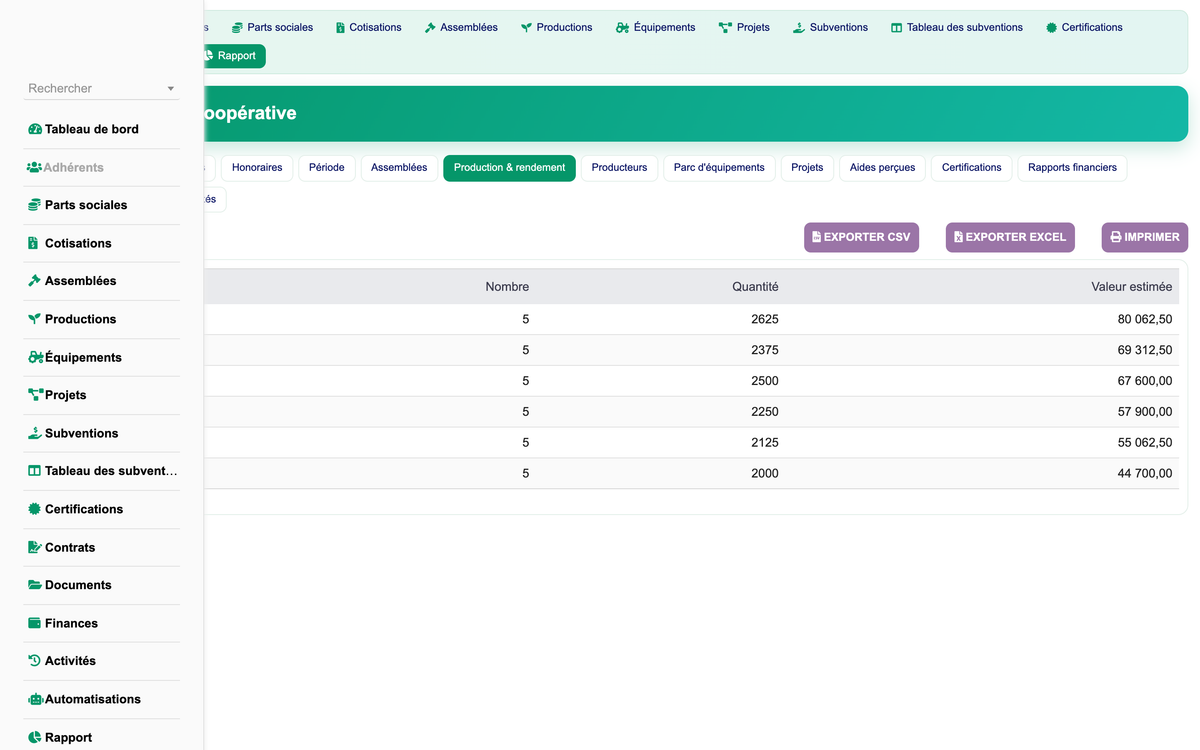The image size is (1200, 750).
Task: Click the Productions seedling icon in sidebar
Action: click(x=35, y=319)
